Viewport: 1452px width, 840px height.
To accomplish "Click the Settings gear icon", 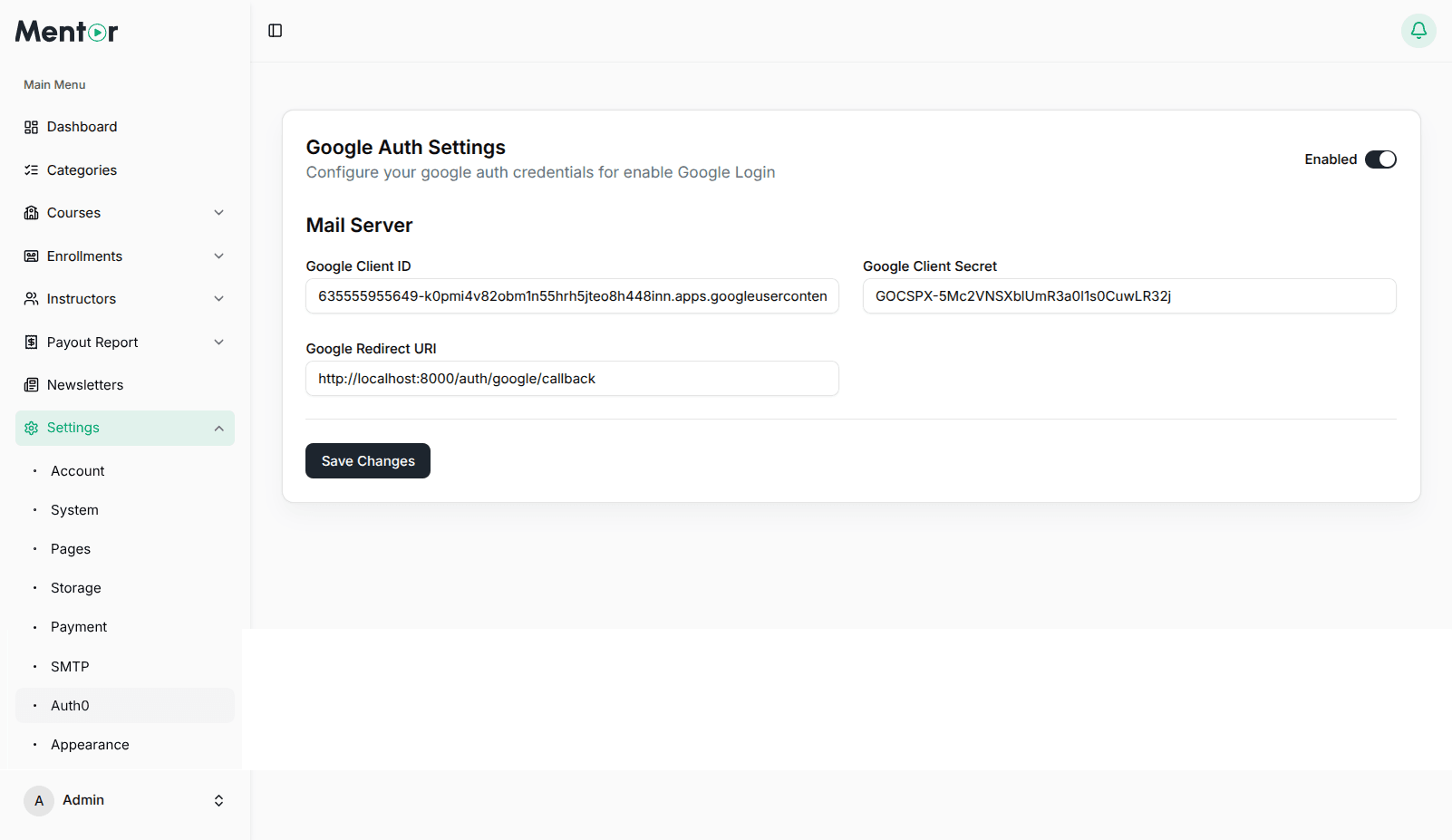I will [x=30, y=427].
